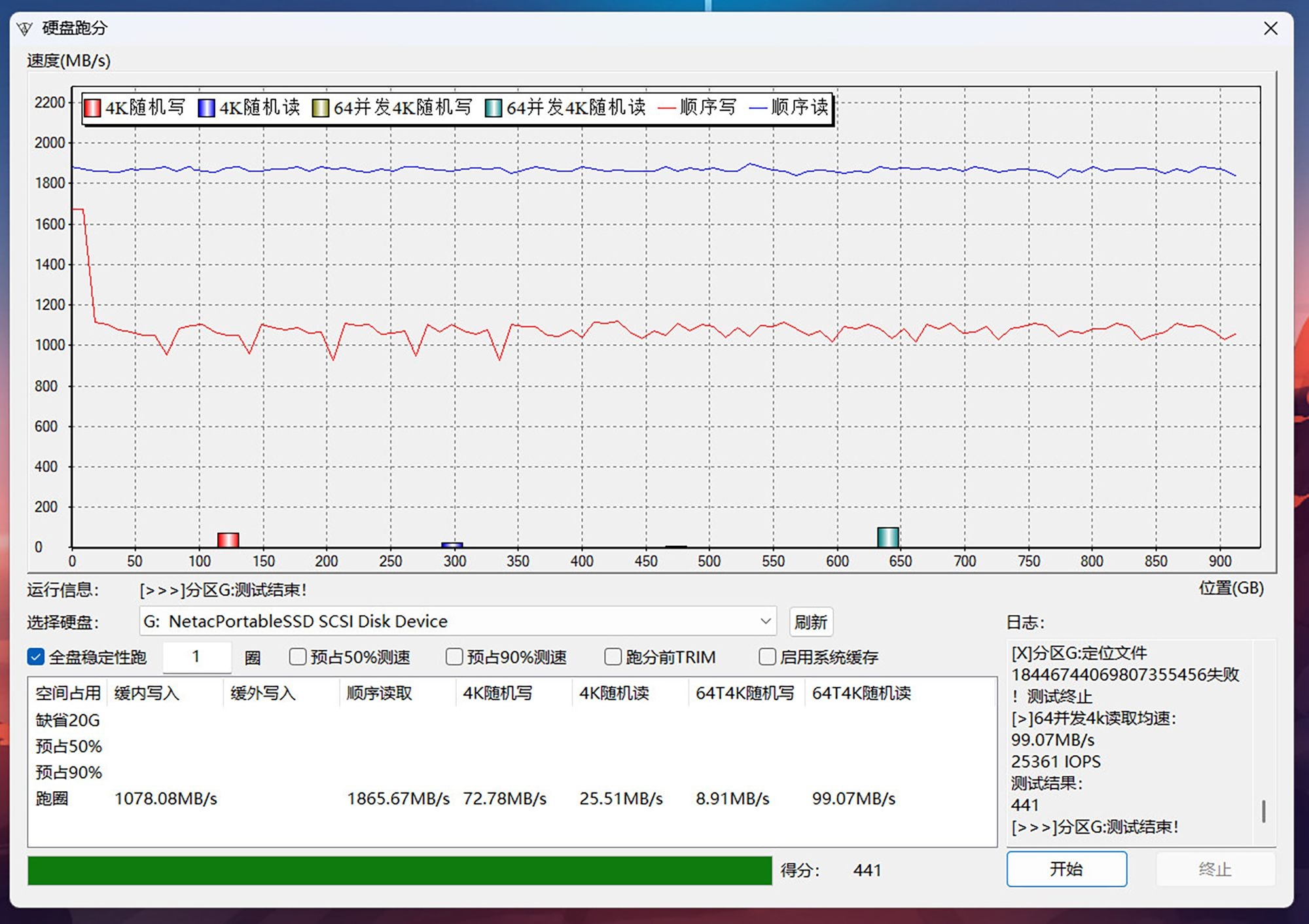The height and width of the screenshot is (924, 1309).
Task: Click the 刷新 refresh button
Action: [x=811, y=622]
